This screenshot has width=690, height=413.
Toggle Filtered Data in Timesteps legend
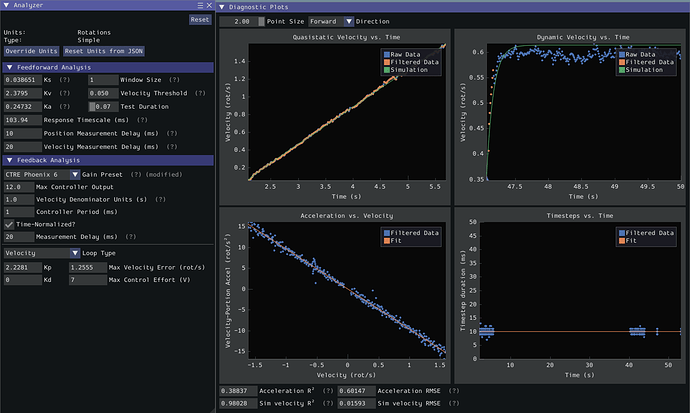click(x=646, y=233)
